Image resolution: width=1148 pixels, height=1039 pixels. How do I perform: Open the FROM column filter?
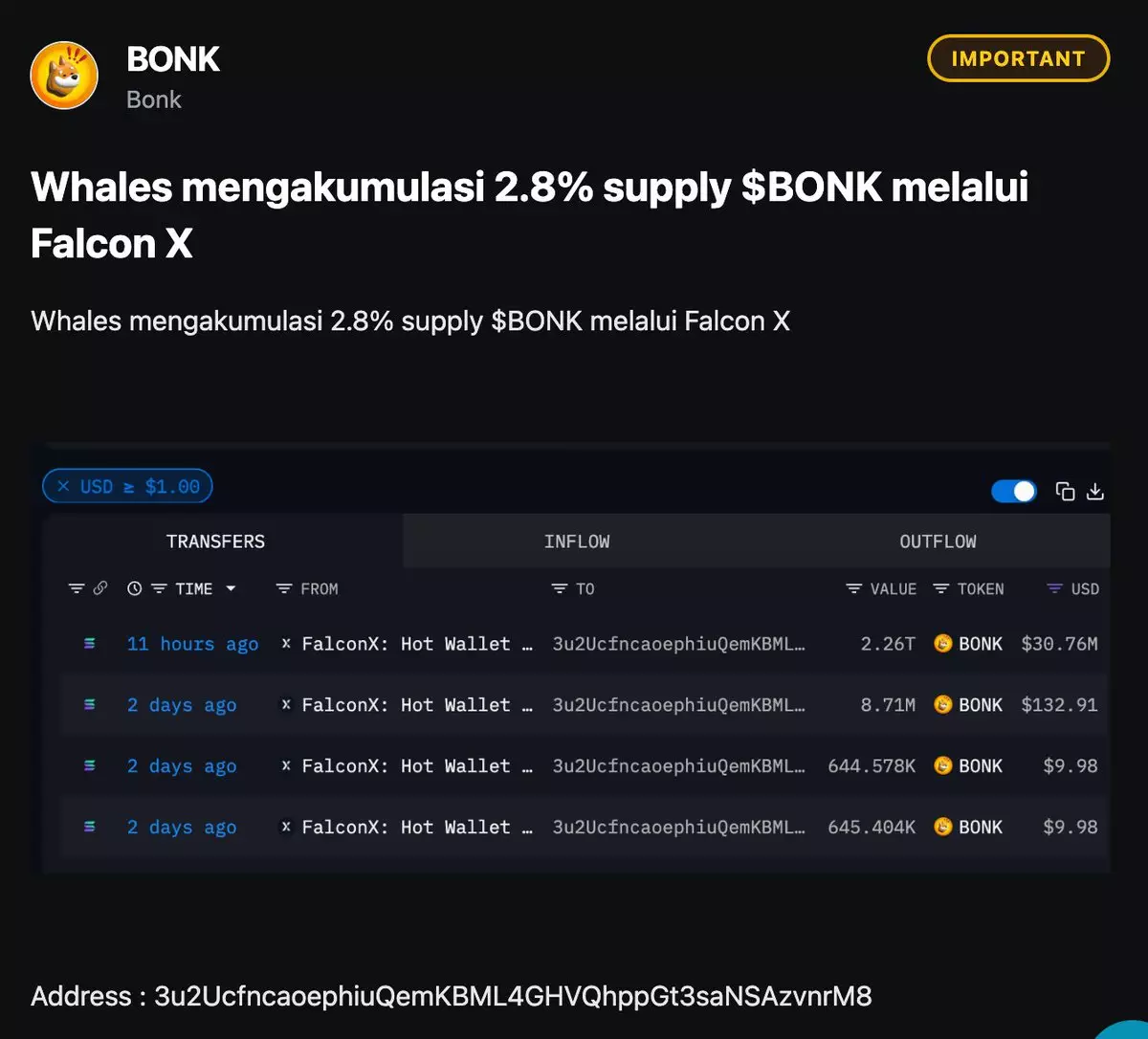284,589
